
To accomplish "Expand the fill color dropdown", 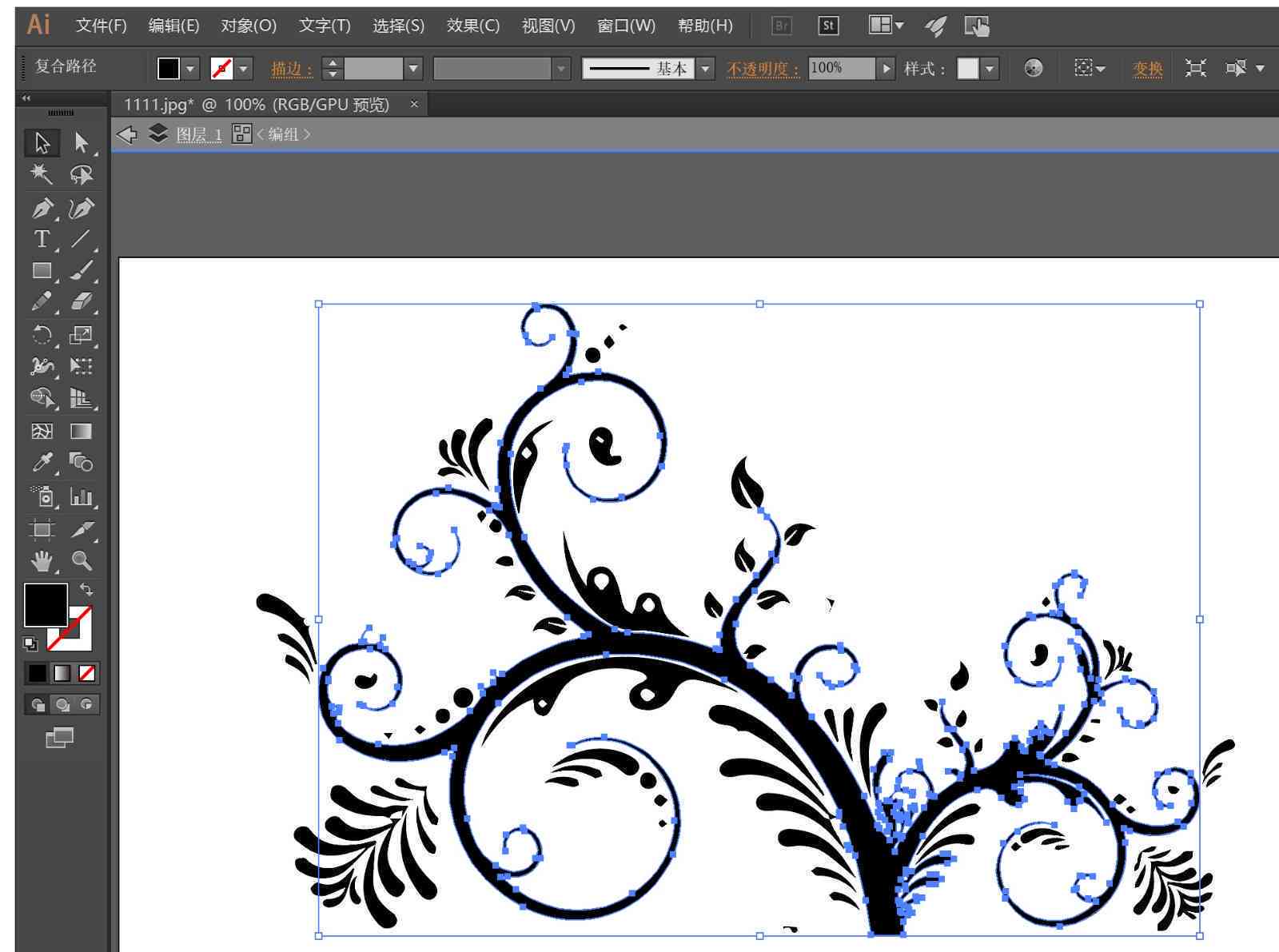I will click(x=190, y=69).
